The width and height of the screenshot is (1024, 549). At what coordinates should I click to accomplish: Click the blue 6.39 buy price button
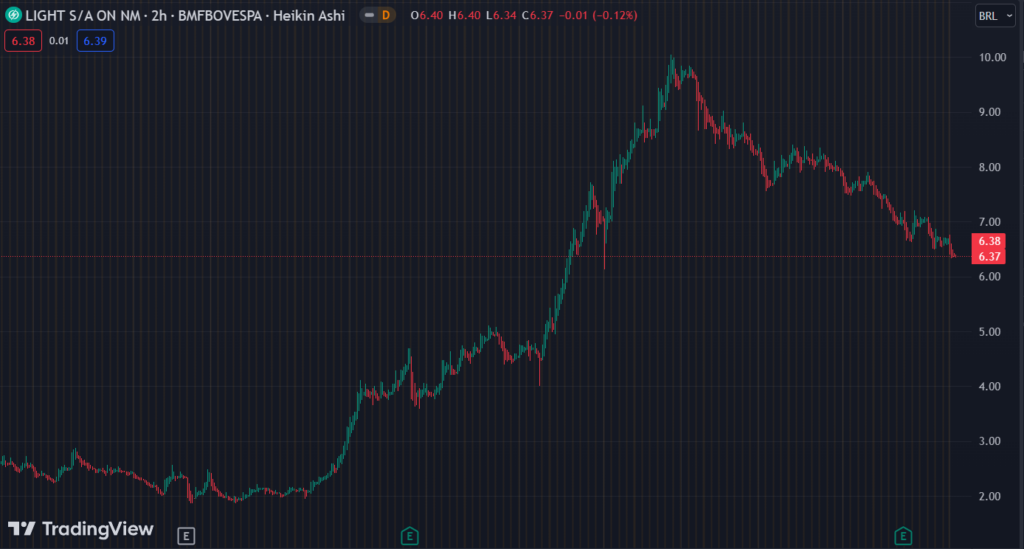[x=95, y=41]
